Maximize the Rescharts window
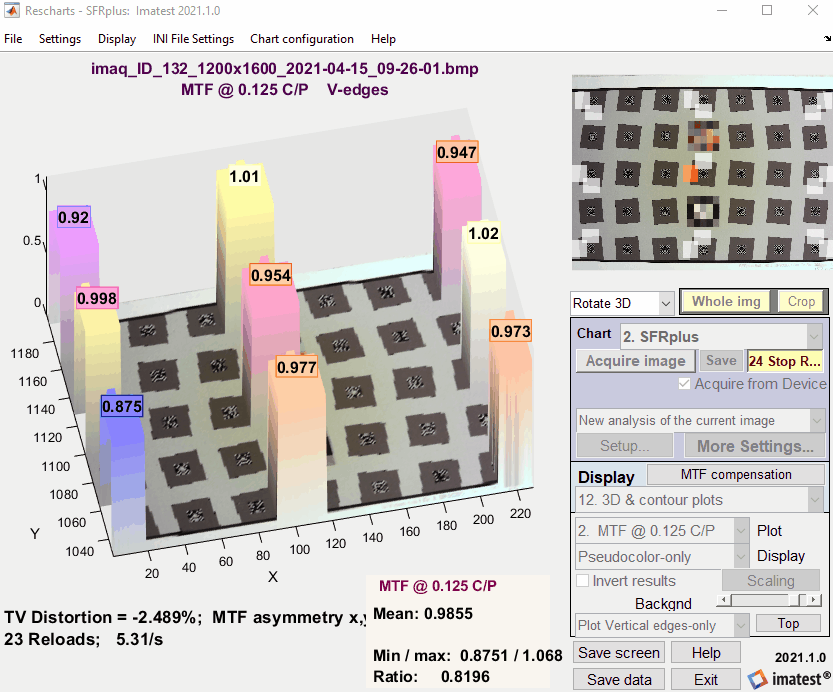The width and height of the screenshot is (833, 692). click(x=767, y=10)
